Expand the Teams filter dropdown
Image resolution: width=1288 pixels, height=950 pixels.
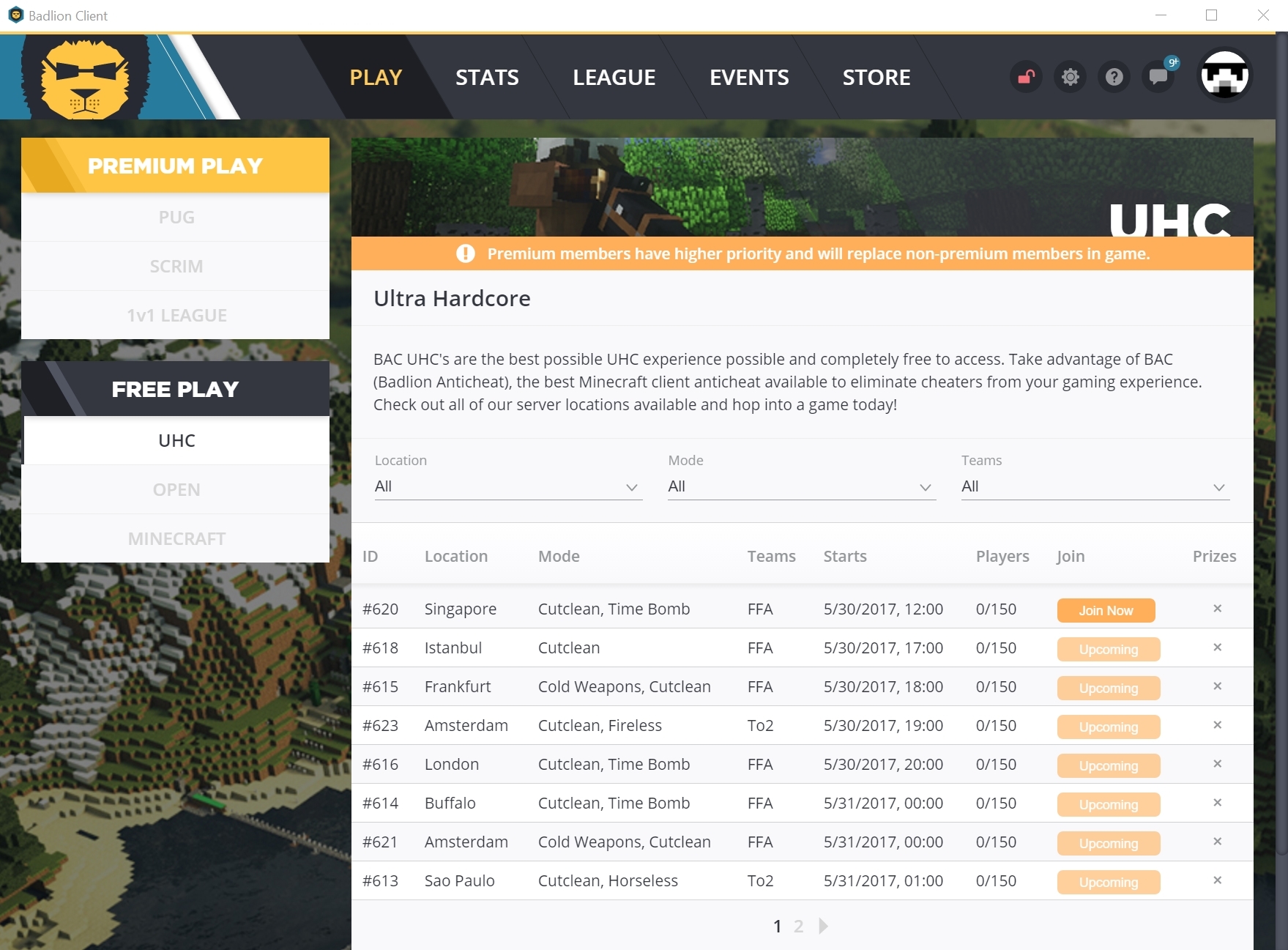(x=1095, y=486)
